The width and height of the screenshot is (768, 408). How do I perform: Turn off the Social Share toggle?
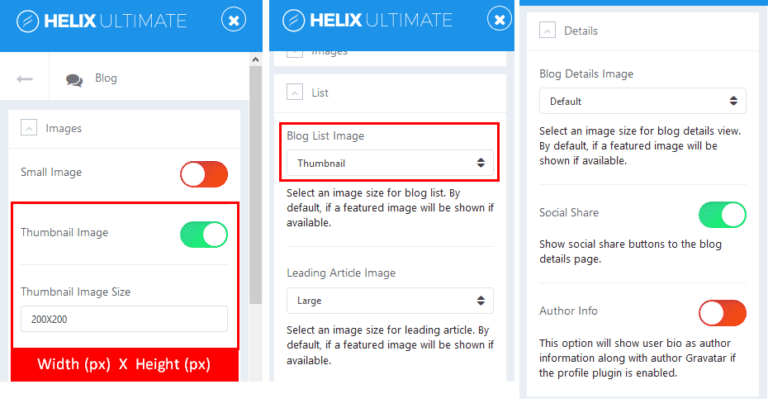[x=722, y=215]
